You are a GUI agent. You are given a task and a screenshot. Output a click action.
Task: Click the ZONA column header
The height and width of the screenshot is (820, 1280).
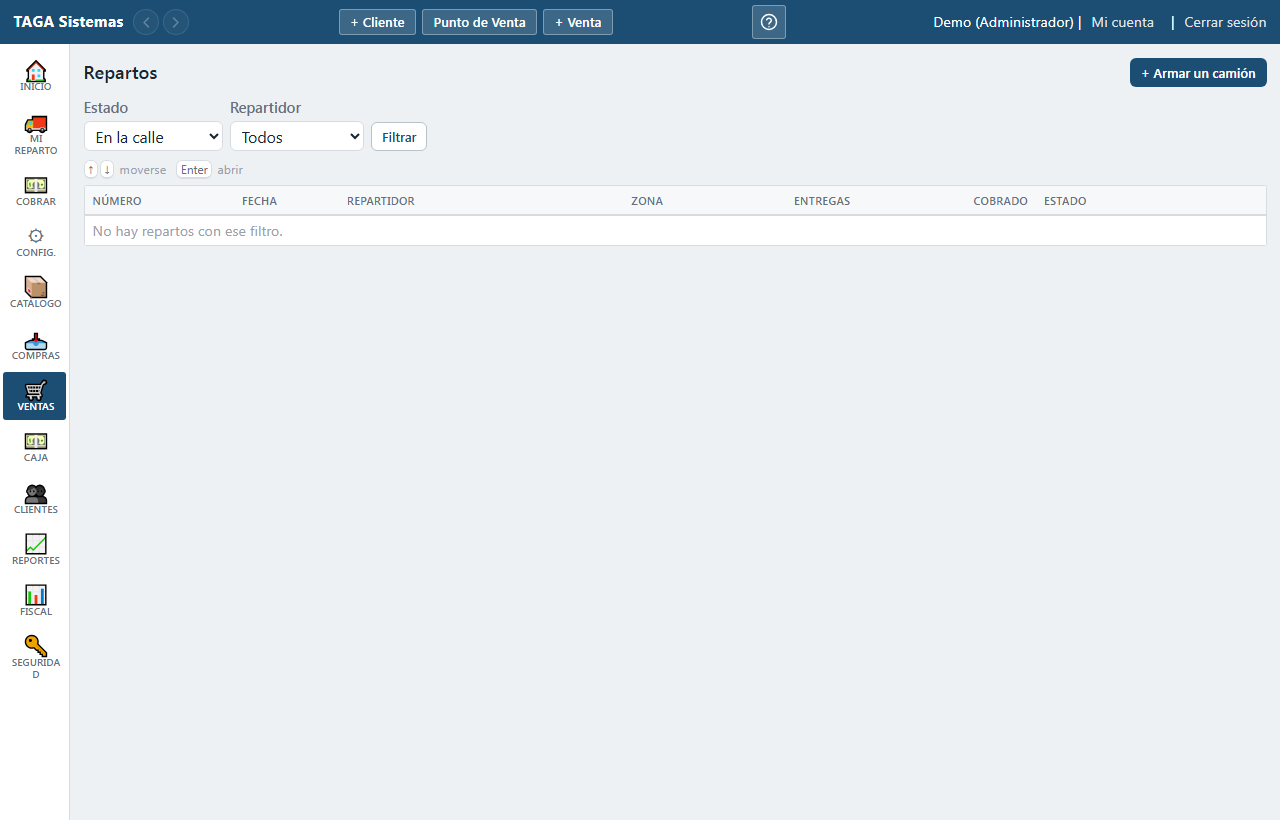tap(647, 201)
